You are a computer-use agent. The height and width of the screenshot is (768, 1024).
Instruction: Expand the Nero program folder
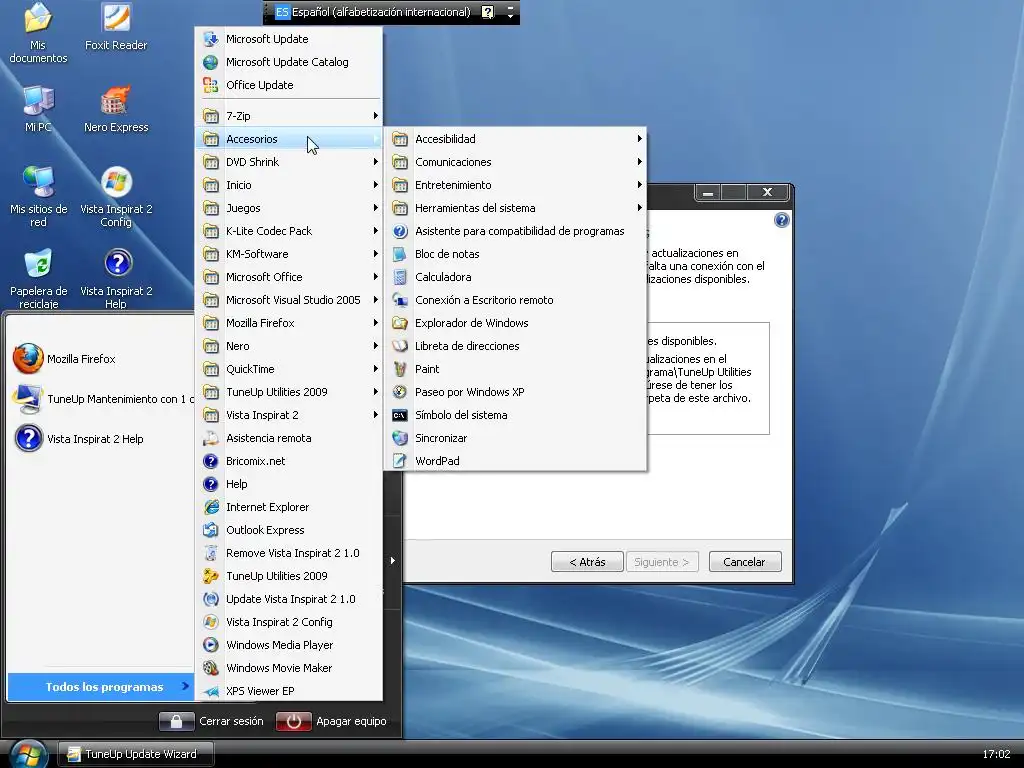point(289,345)
